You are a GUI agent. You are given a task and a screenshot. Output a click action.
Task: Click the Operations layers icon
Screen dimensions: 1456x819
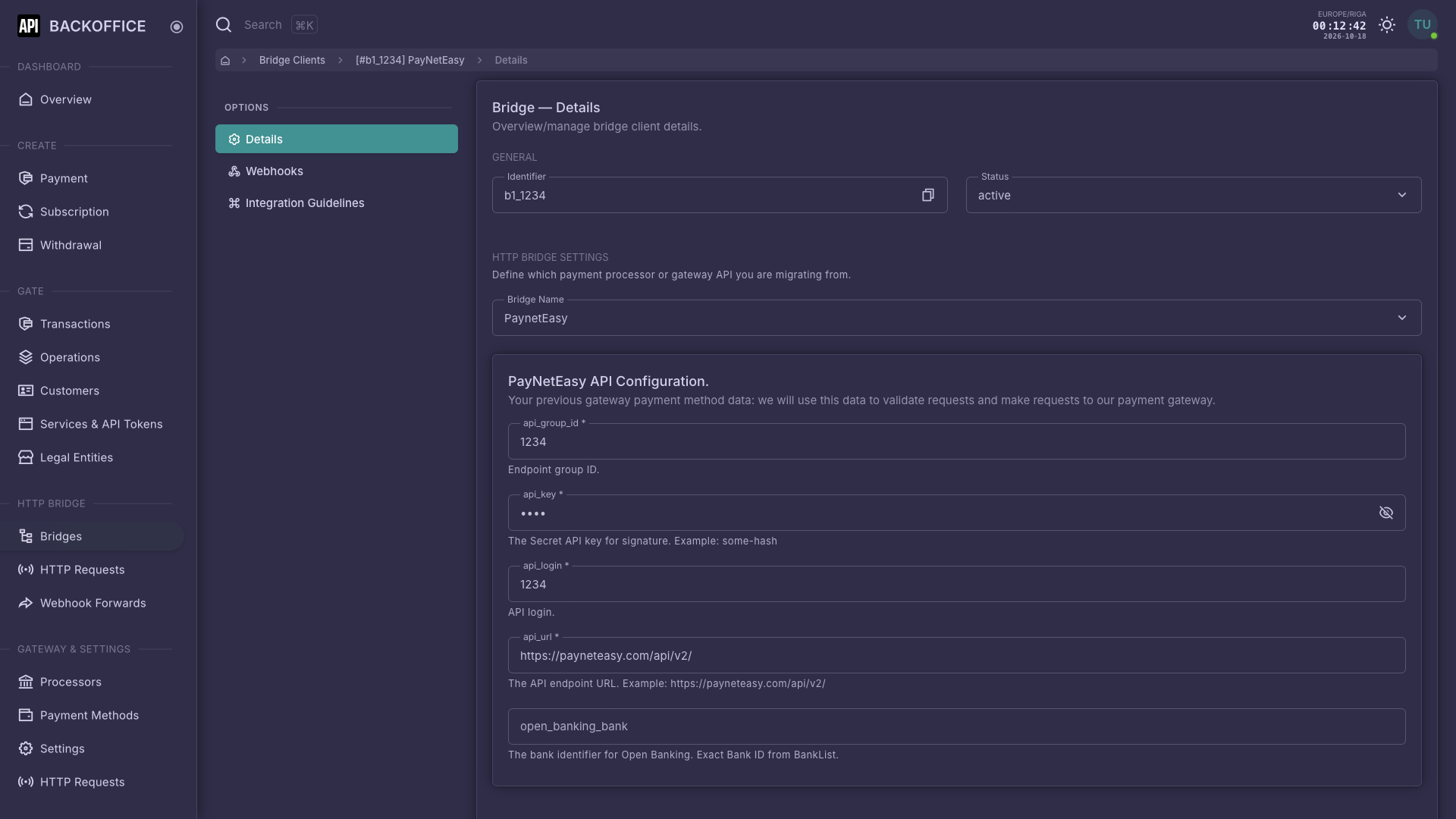click(26, 358)
